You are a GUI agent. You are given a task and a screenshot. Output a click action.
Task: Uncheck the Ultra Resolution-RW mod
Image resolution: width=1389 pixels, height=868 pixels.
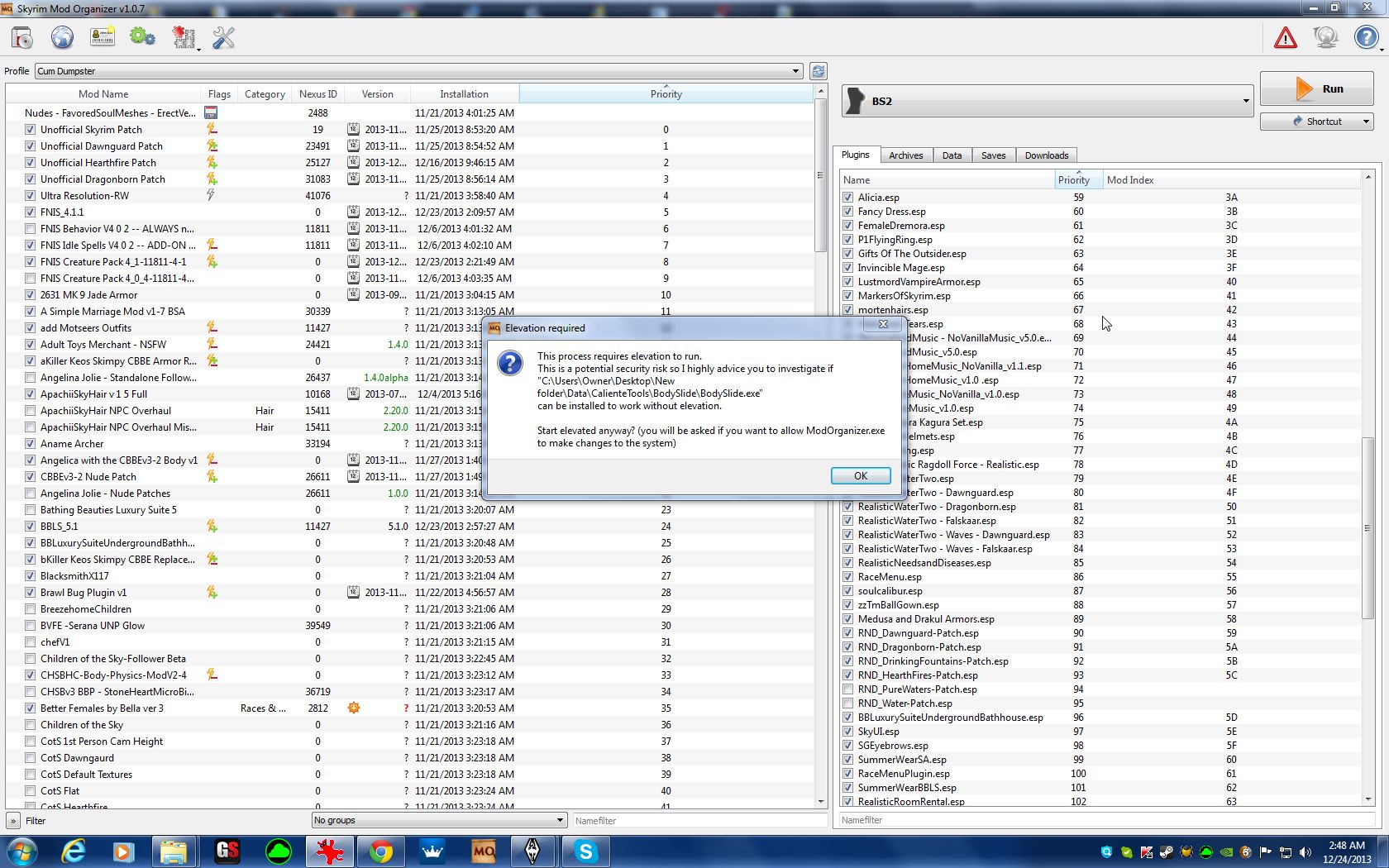30,196
